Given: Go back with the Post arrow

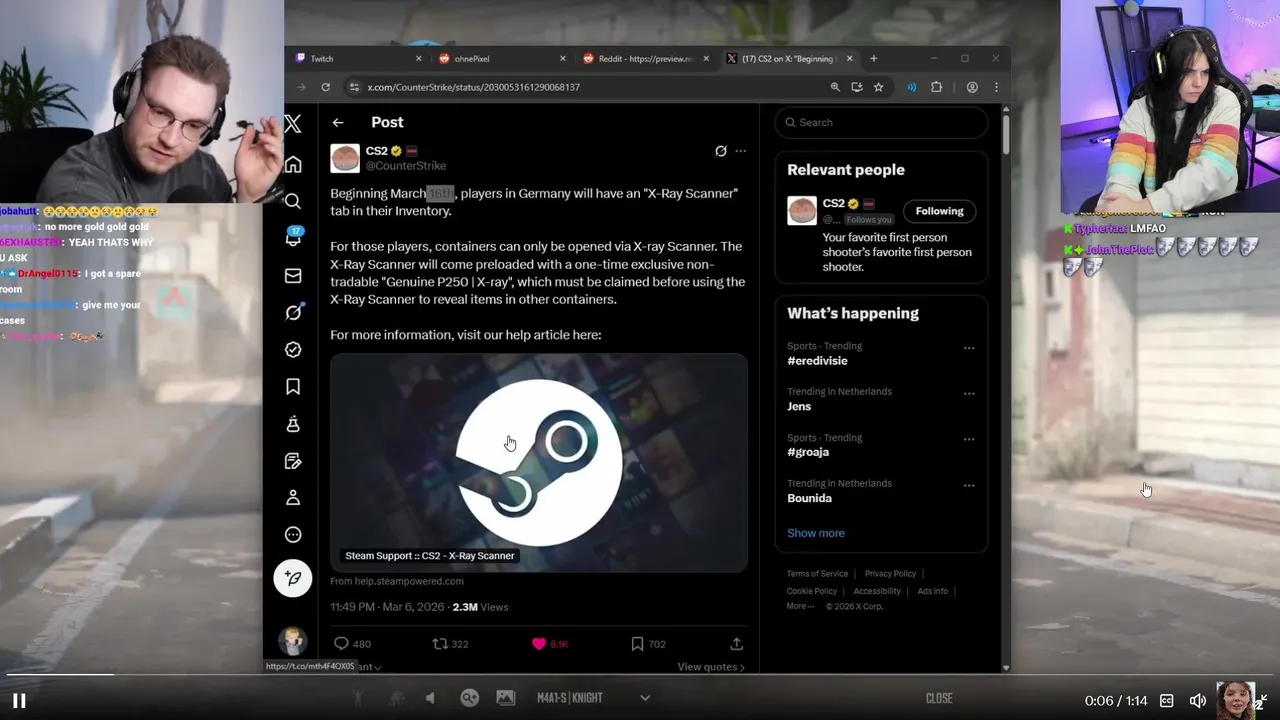Looking at the screenshot, I should pyautogui.click(x=338, y=122).
